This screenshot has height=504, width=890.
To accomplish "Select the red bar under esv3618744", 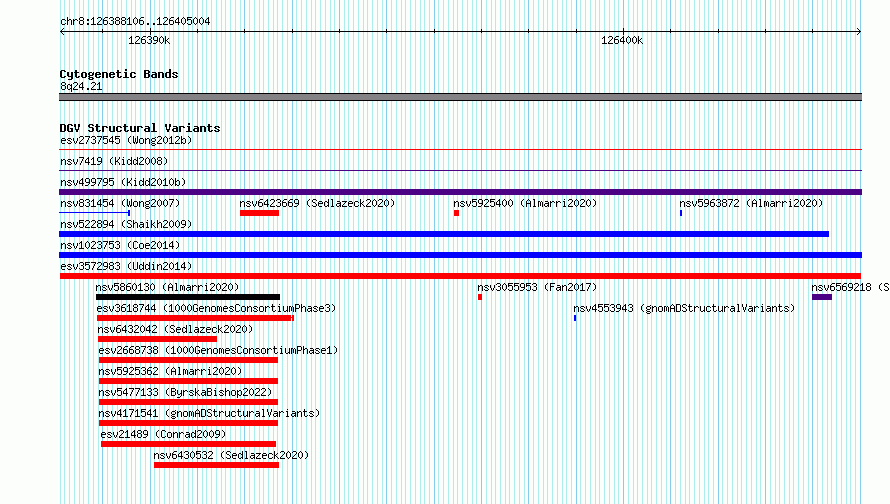I will pyautogui.click(x=195, y=318).
